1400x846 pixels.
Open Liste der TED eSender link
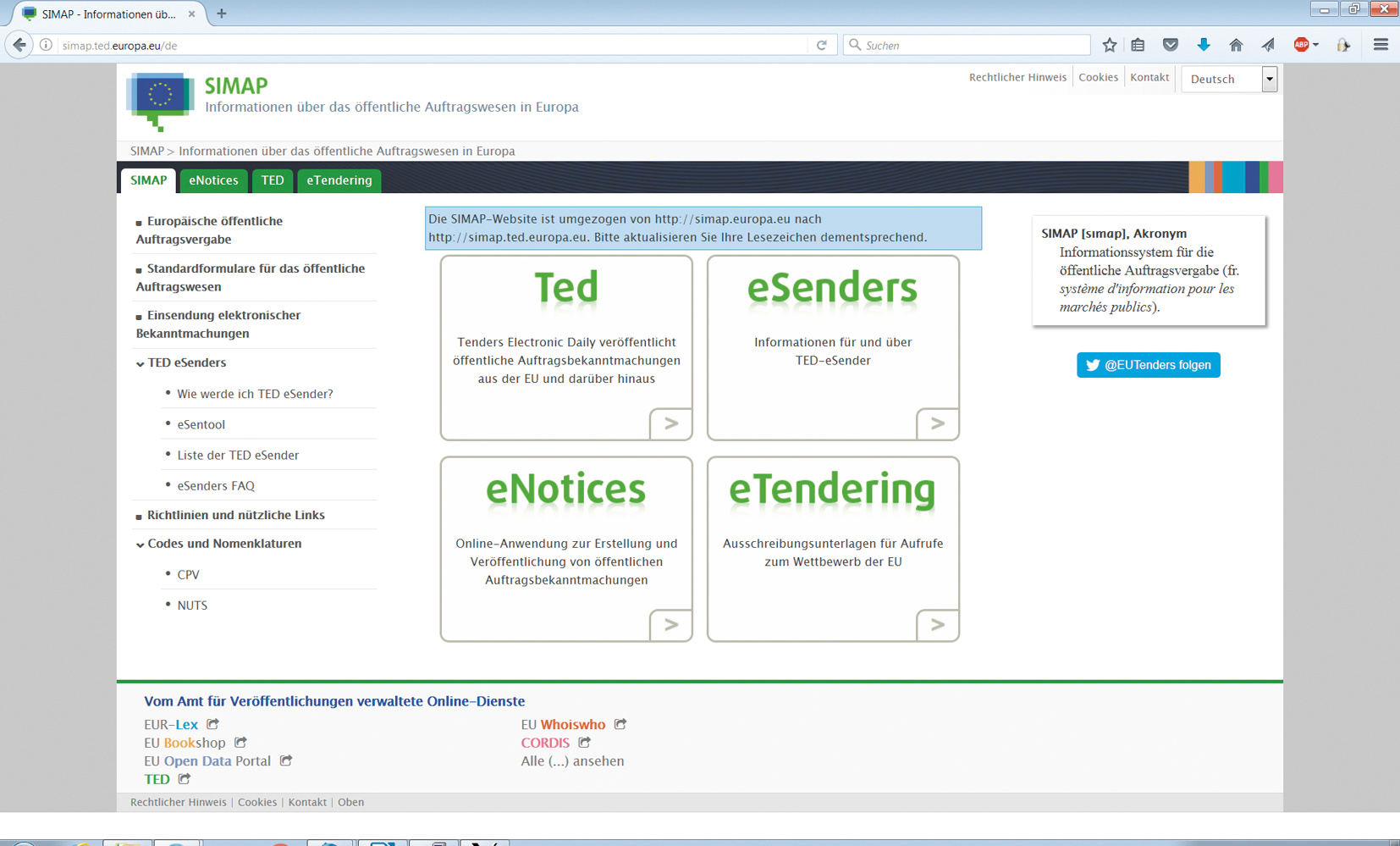click(x=238, y=455)
